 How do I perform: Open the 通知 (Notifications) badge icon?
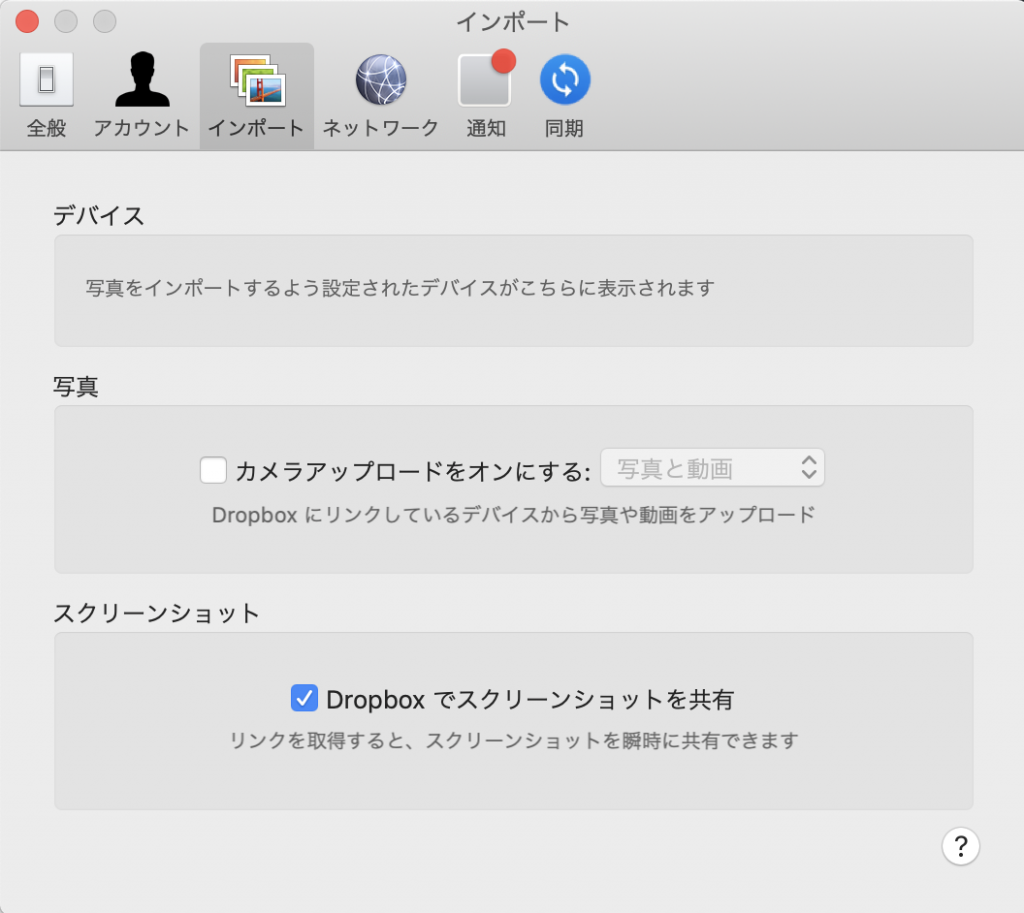click(x=487, y=78)
